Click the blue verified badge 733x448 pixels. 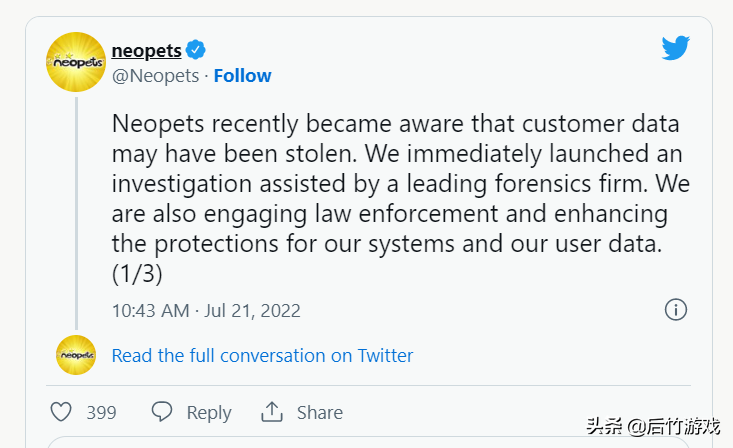[x=197, y=50]
